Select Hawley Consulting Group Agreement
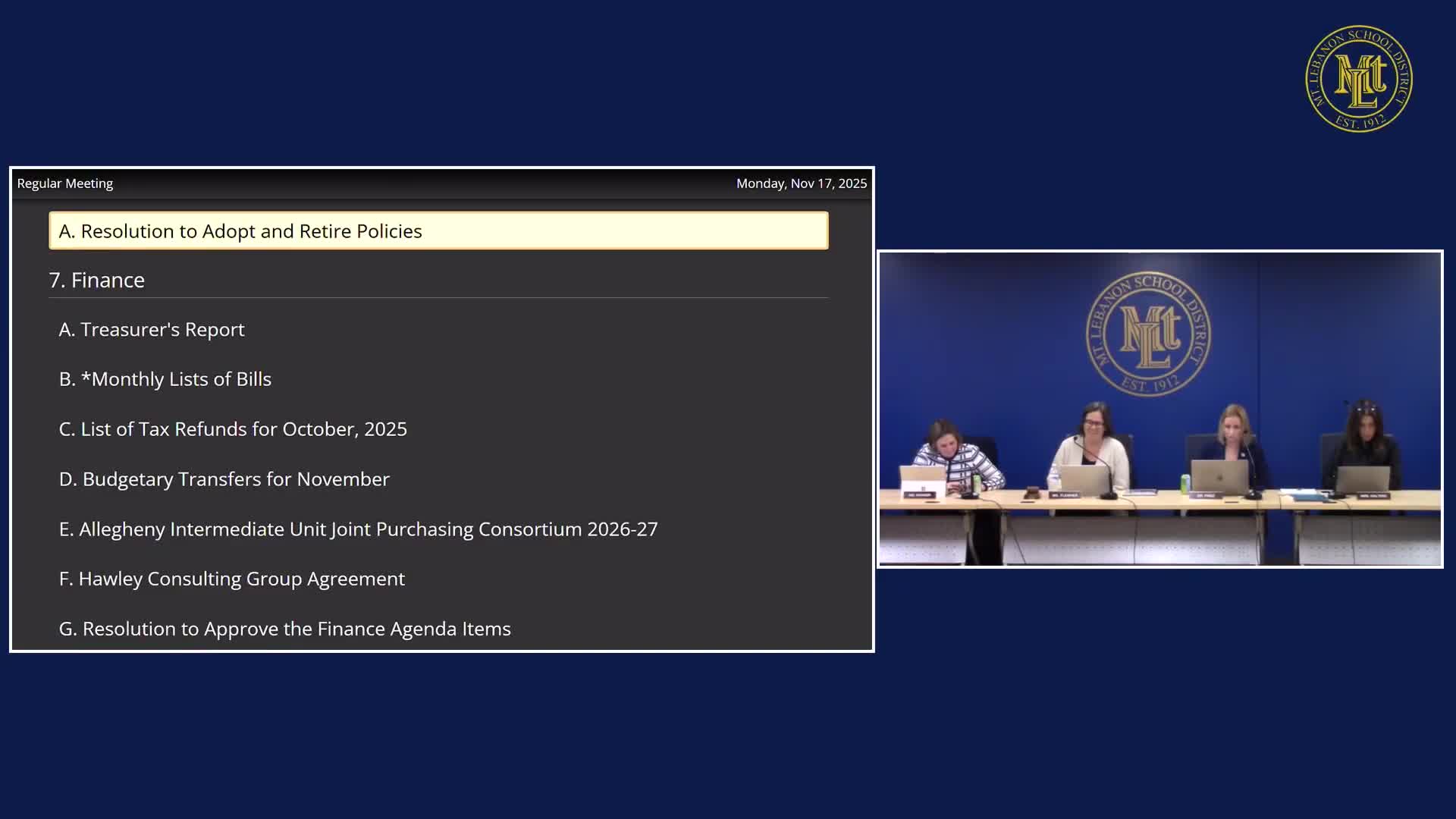1456x819 pixels. tap(232, 579)
